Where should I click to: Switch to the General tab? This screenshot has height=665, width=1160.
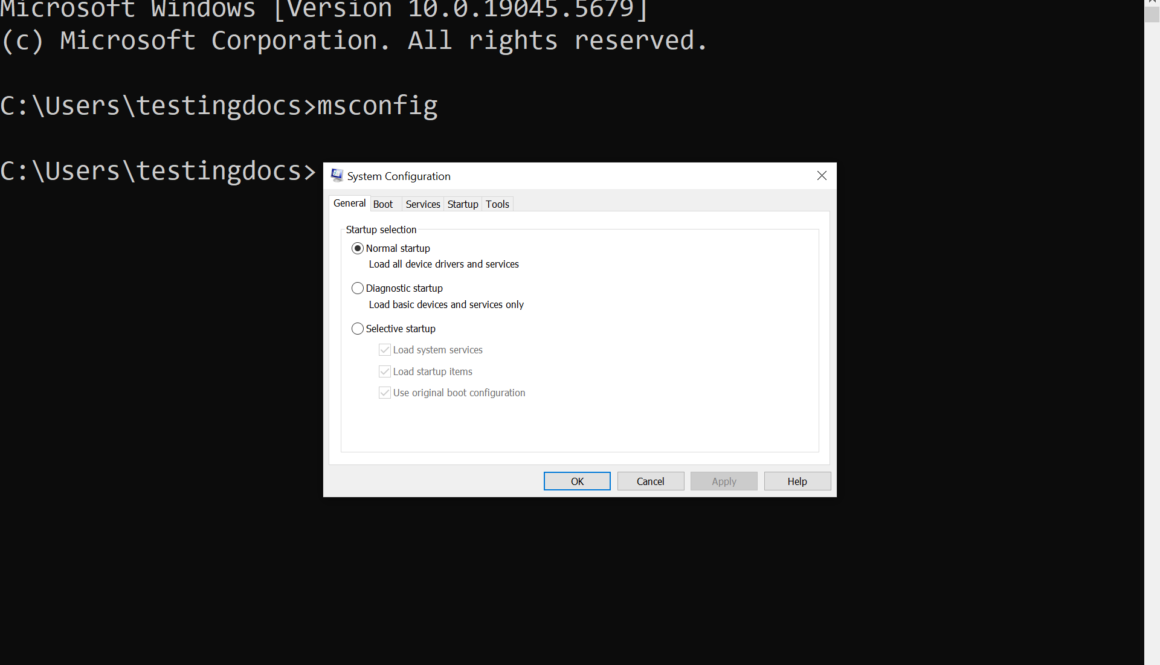(x=349, y=203)
